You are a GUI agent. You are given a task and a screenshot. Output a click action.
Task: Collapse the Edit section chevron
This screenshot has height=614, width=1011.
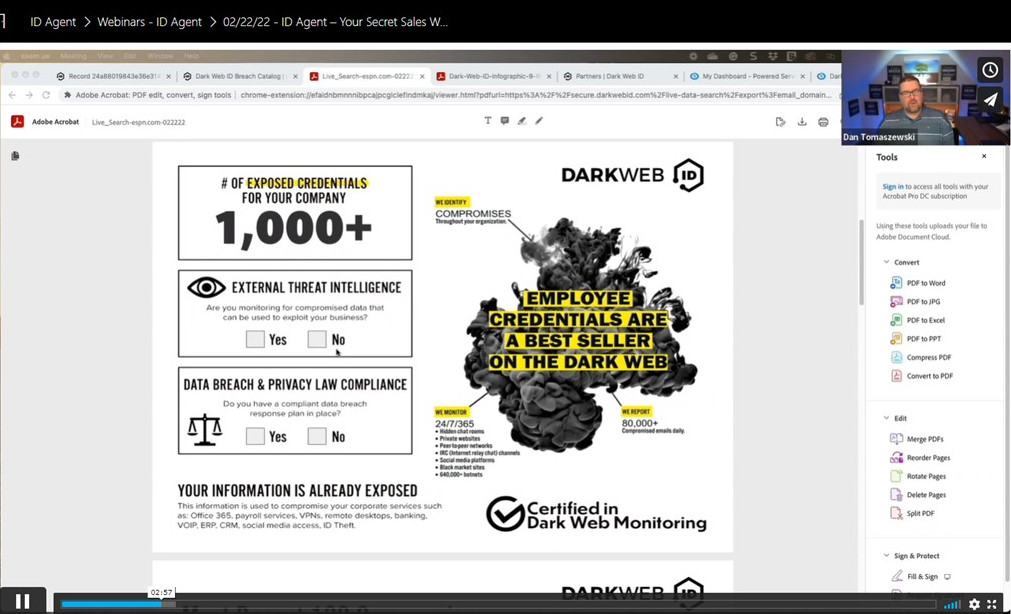[886, 418]
